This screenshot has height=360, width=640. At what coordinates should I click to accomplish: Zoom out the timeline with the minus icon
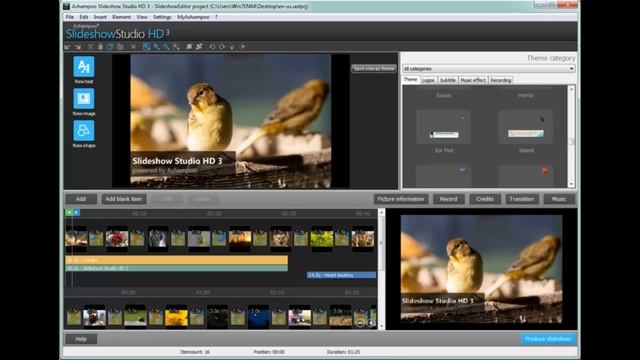tap(360, 323)
